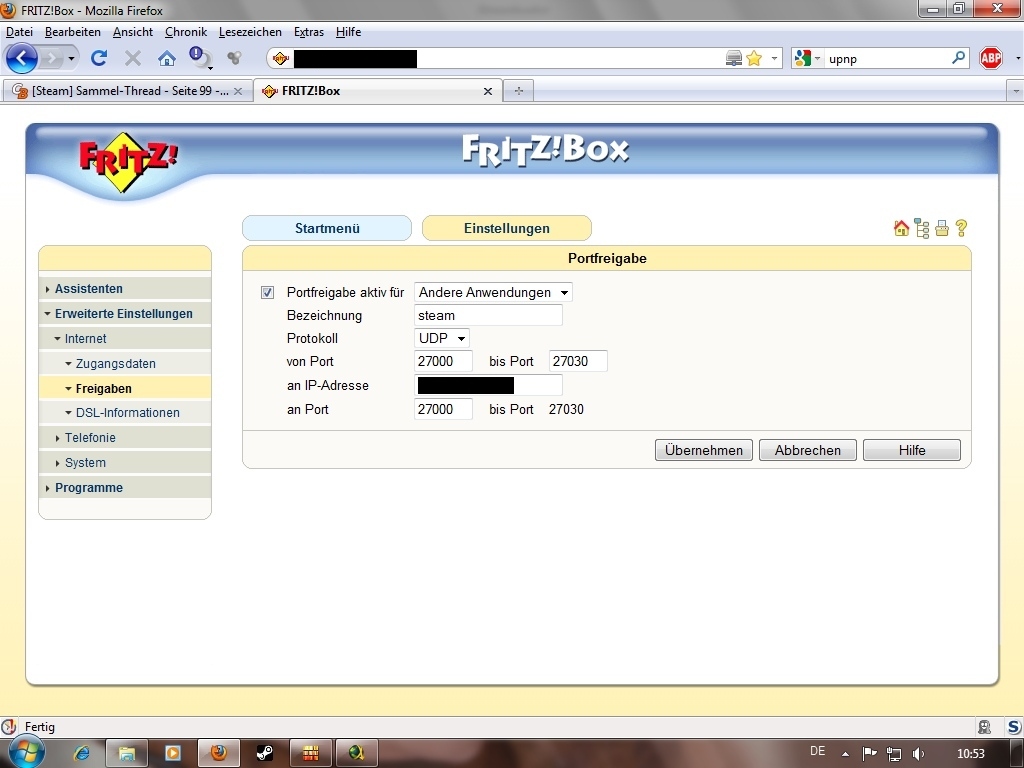The image size is (1024, 768).
Task: Open DSL-Informationen in sidebar
Action: (x=127, y=413)
